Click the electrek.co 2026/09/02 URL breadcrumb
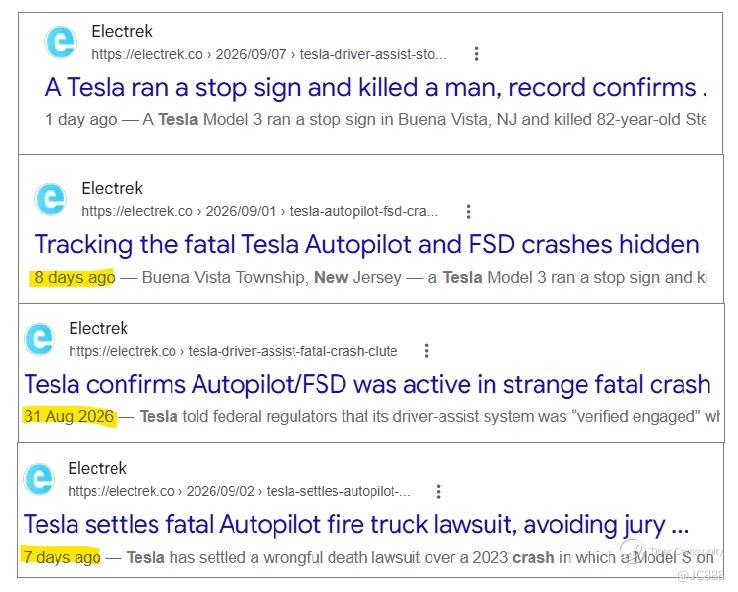 239,491
